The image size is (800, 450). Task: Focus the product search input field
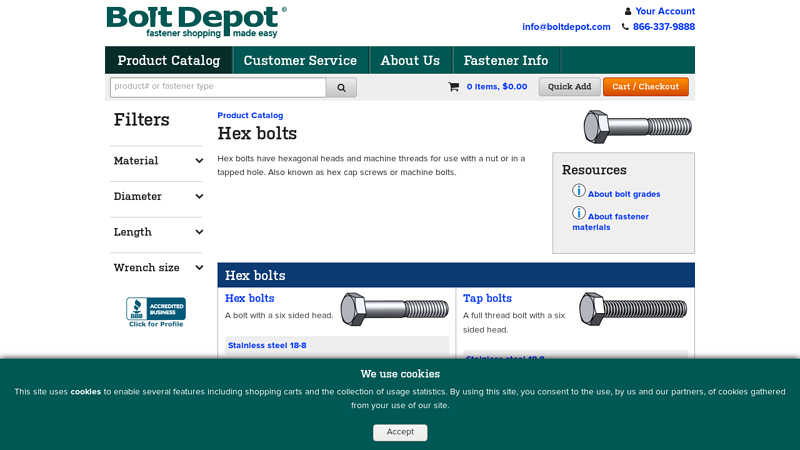(x=218, y=87)
